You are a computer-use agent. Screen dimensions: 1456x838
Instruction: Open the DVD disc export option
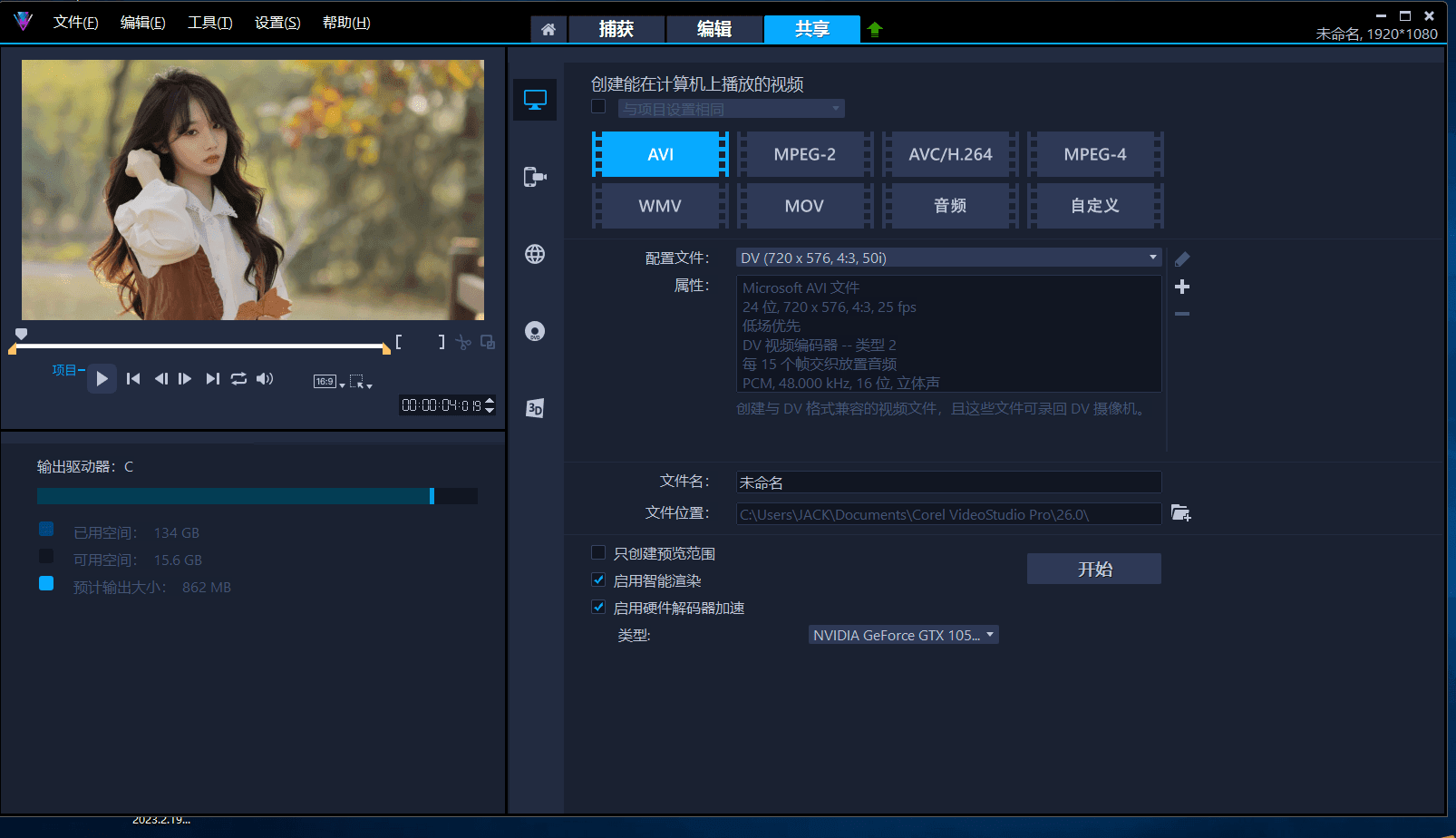pyautogui.click(x=535, y=332)
